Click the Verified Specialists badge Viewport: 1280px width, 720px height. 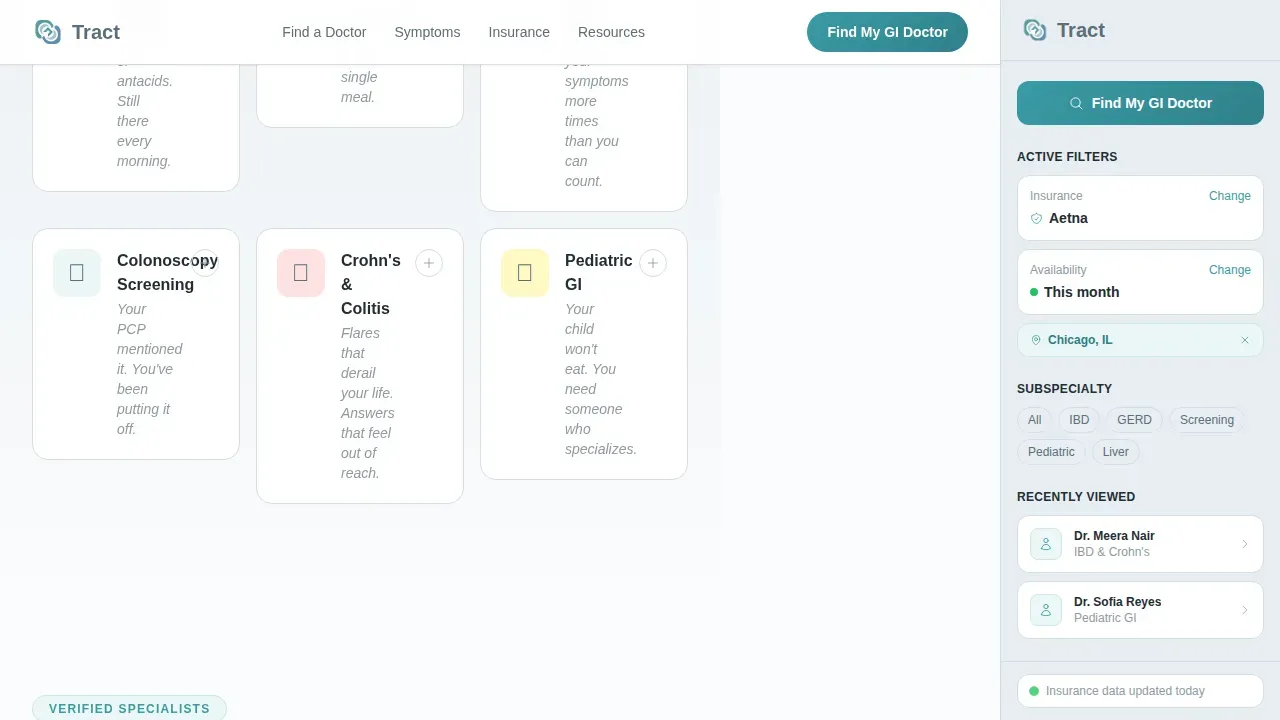(x=130, y=708)
